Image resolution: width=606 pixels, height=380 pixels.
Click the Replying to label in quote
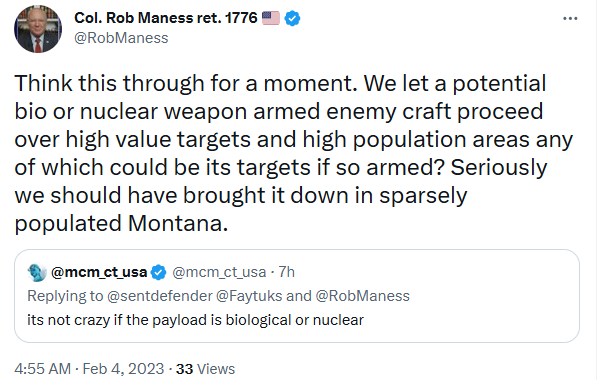tap(65, 296)
